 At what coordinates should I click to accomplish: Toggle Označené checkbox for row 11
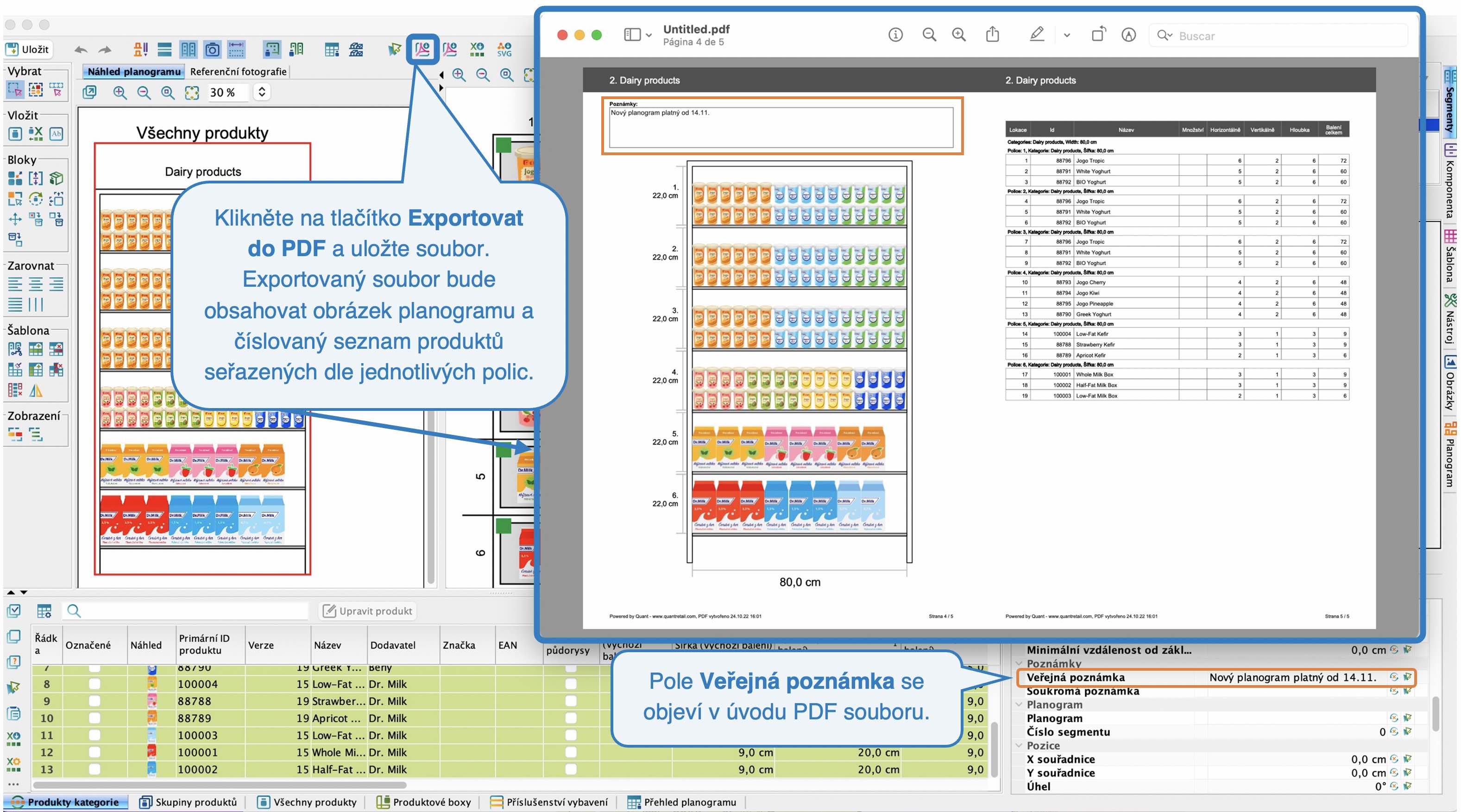94,735
